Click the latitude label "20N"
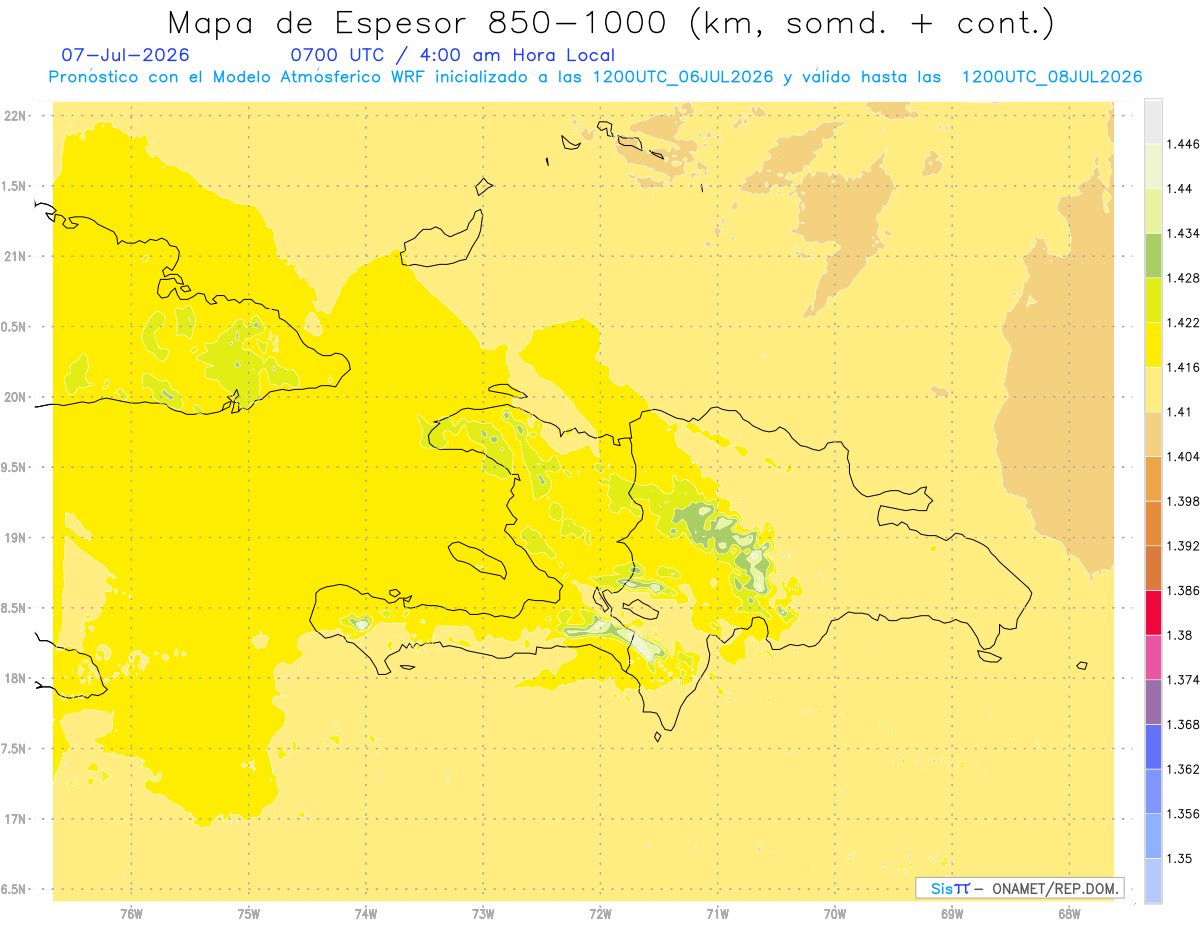The image size is (1200, 927). point(16,397)
